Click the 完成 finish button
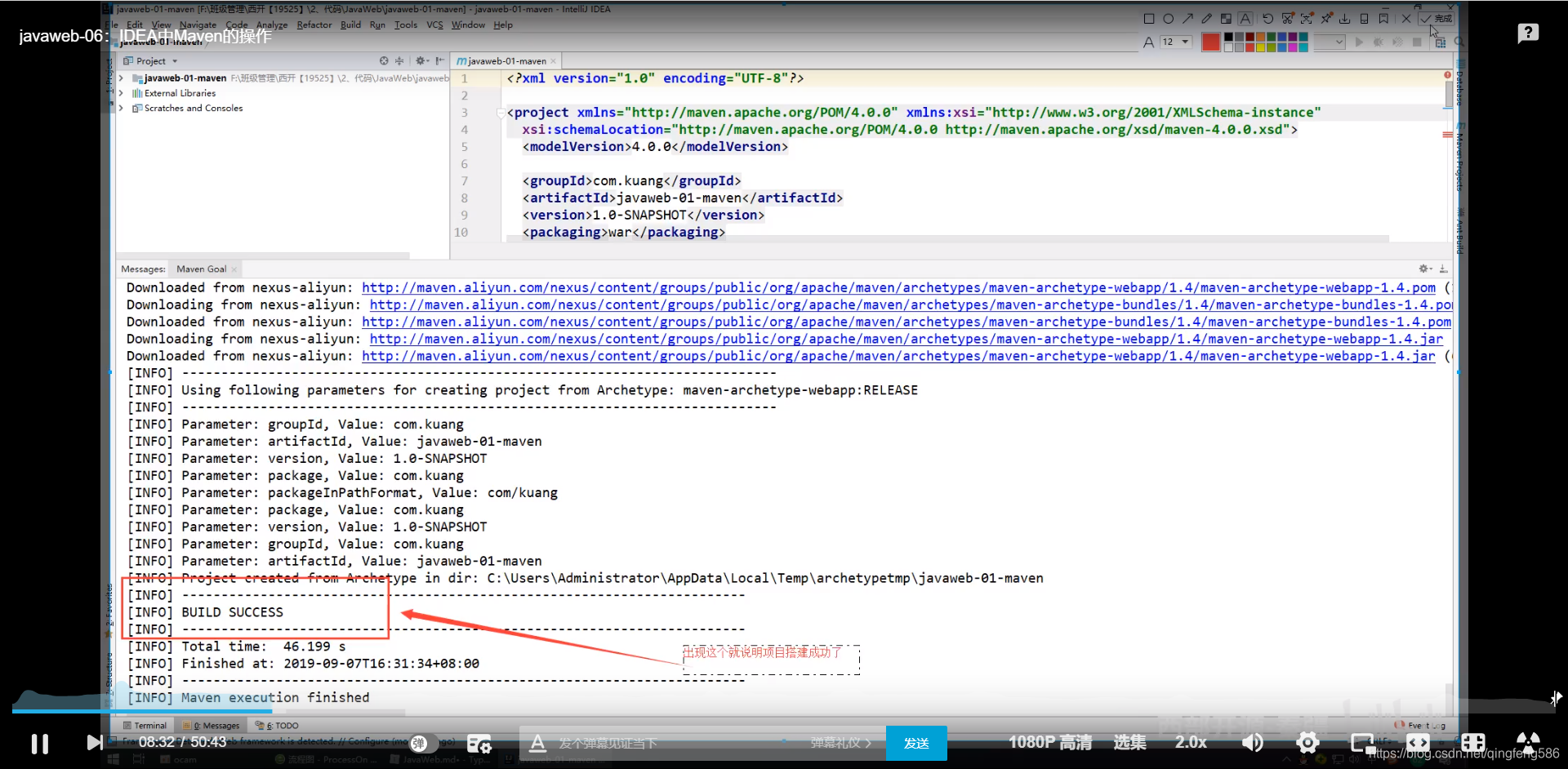The image size is (1568, 769). coord(1437,19)
